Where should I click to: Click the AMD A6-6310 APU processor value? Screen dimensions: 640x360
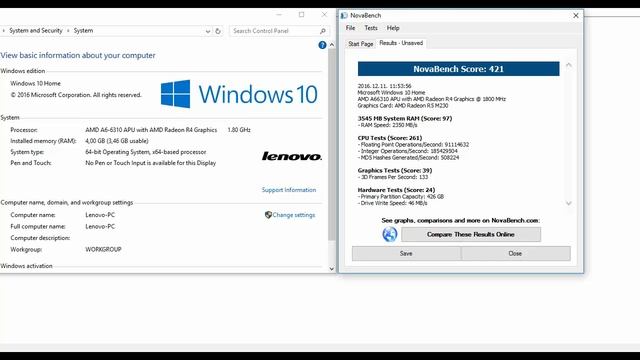point(151,130)
